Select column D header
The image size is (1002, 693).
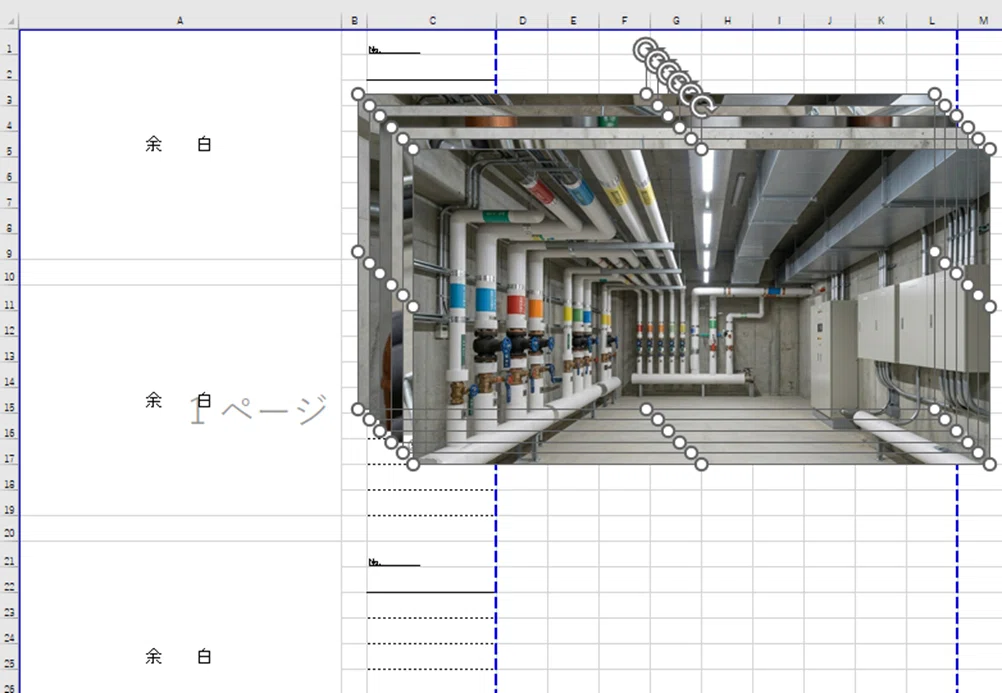(522, 21)
